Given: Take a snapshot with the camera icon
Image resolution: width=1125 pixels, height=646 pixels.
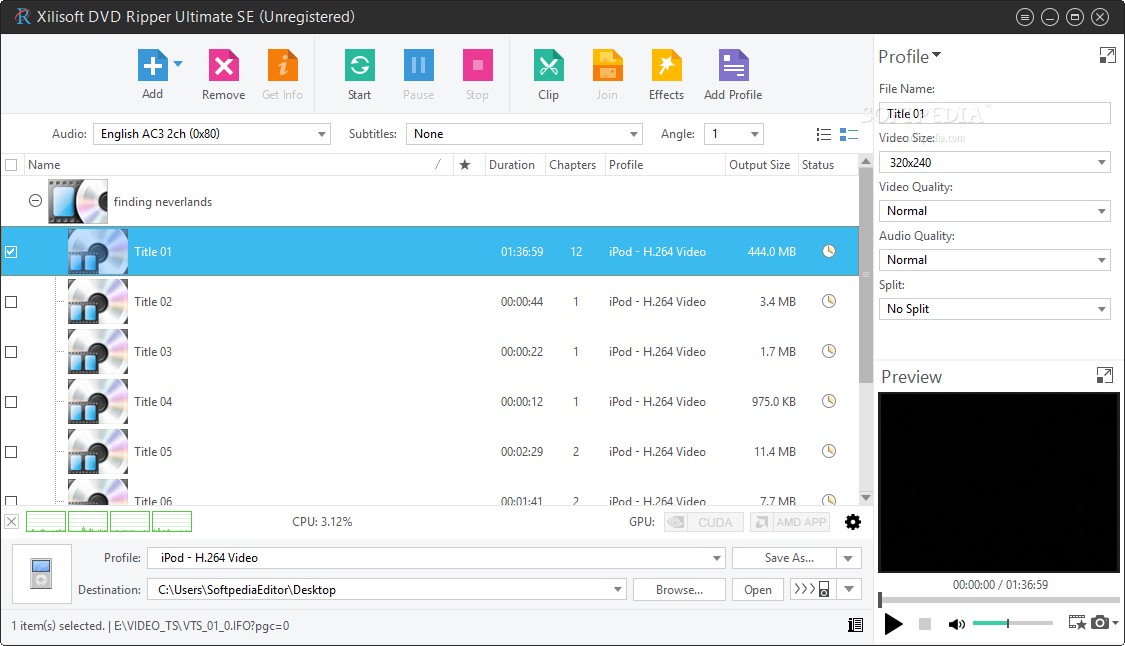Looking at the screenshot, I should coord(1100,623).
